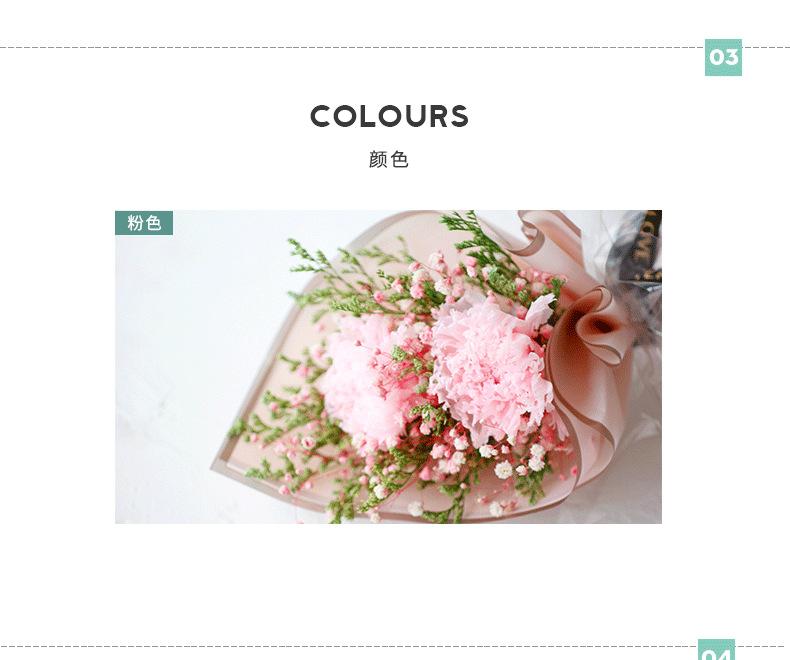
Task: Click the 颜色 subtitle text
Action: point(388,160)
